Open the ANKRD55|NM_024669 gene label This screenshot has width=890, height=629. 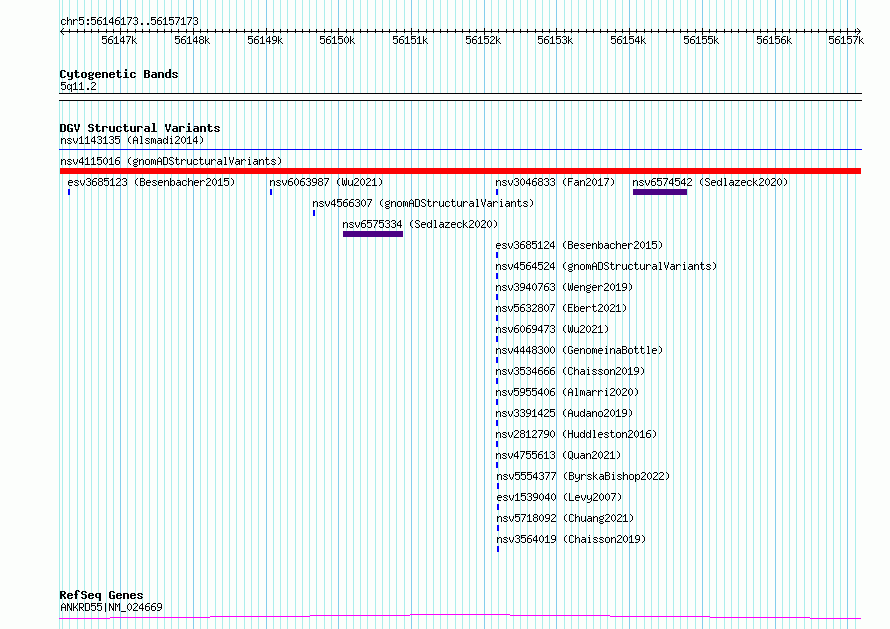[111, 607]
